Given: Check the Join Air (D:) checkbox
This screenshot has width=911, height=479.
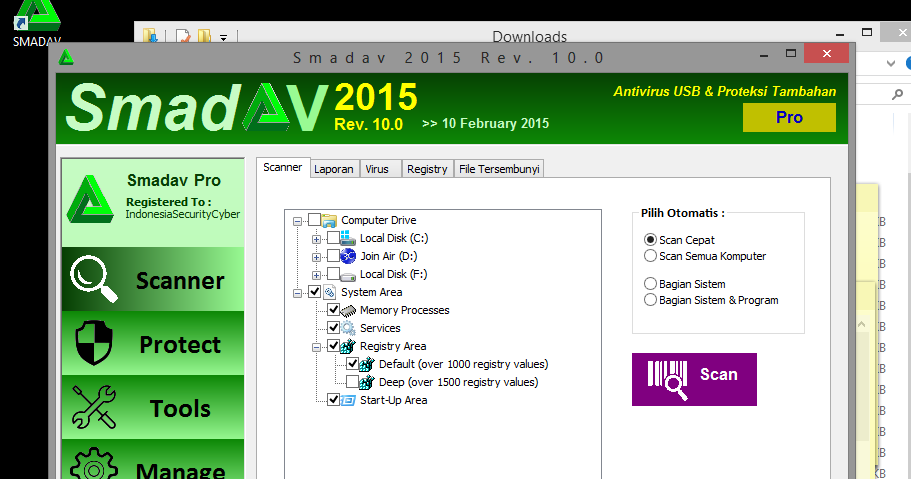Looking at the screenshot, I should click(x=333, y=256).
